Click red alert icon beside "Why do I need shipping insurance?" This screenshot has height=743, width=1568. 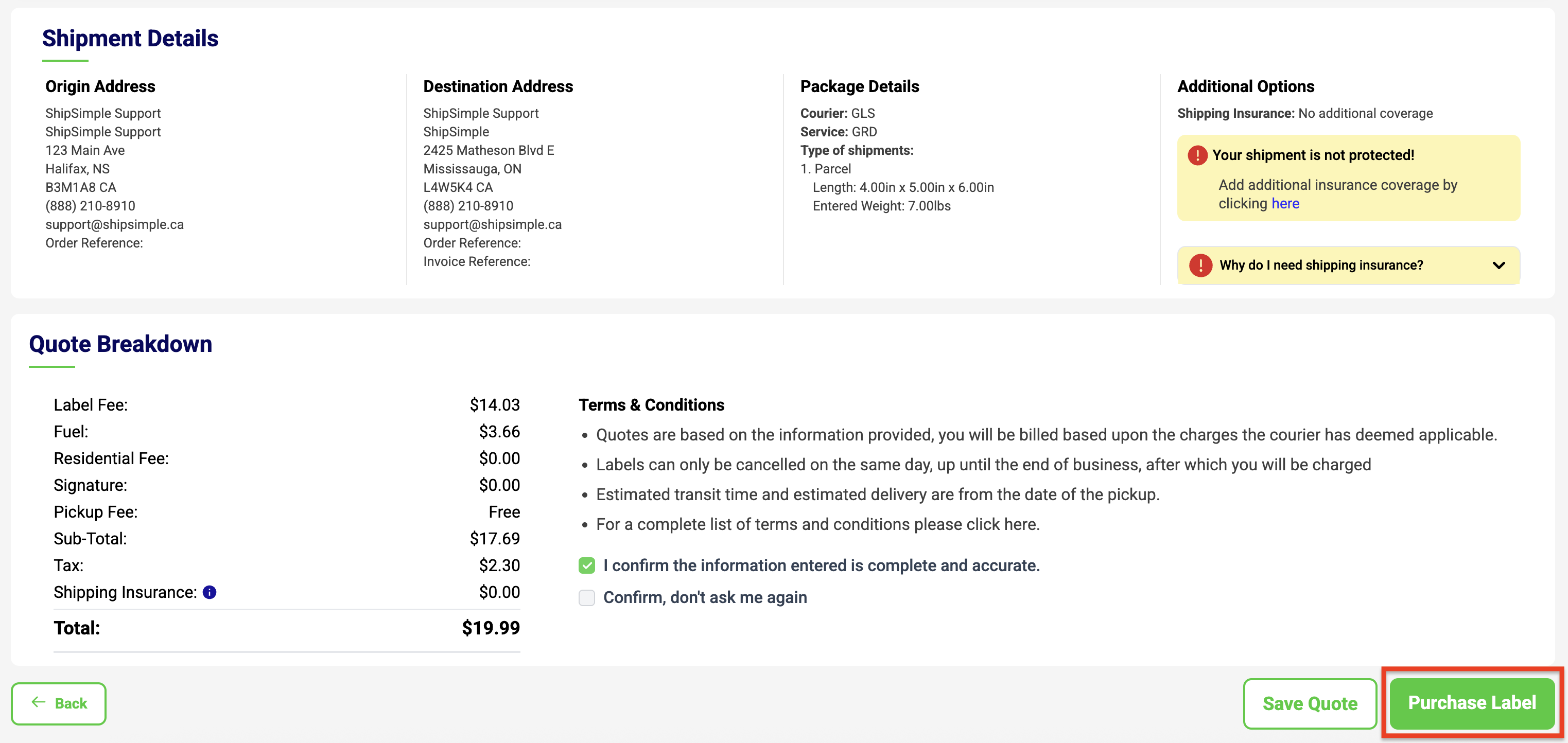[1200, 266]
